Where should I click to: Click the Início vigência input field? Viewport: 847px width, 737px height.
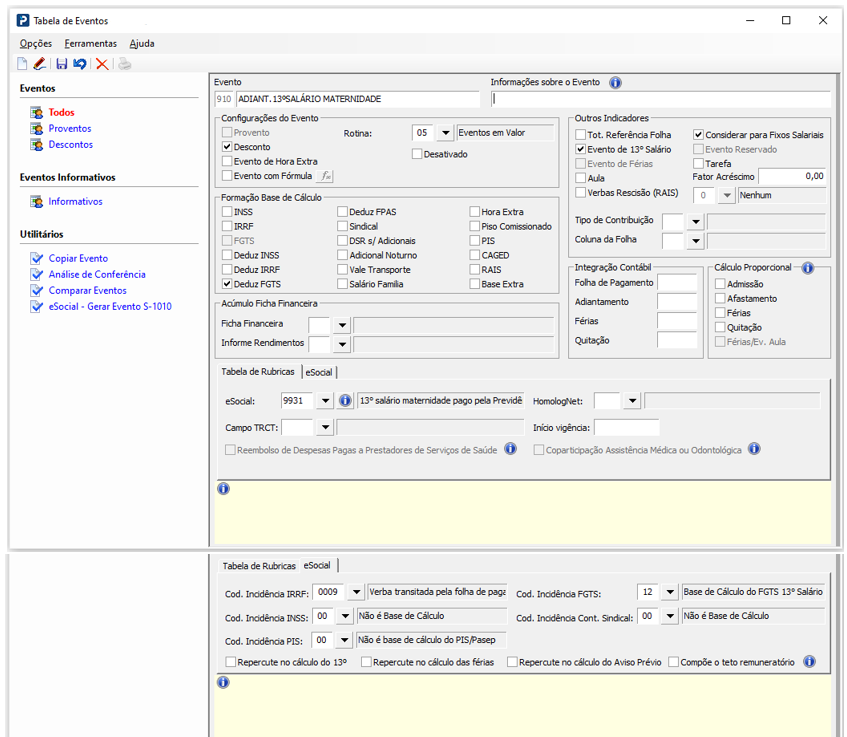pos(627,427)
